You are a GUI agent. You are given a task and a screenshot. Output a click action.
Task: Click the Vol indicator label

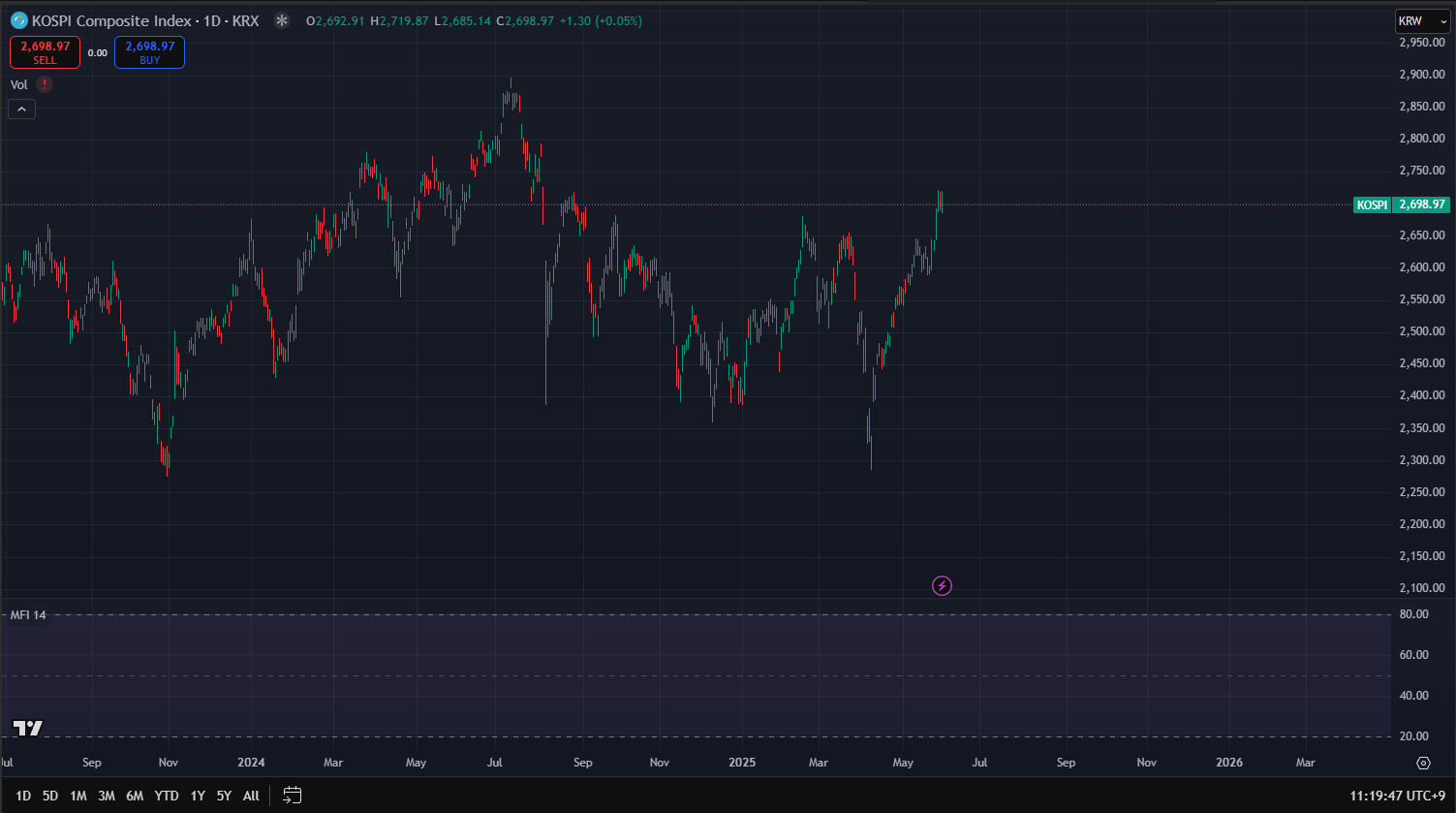coord(19,84)
